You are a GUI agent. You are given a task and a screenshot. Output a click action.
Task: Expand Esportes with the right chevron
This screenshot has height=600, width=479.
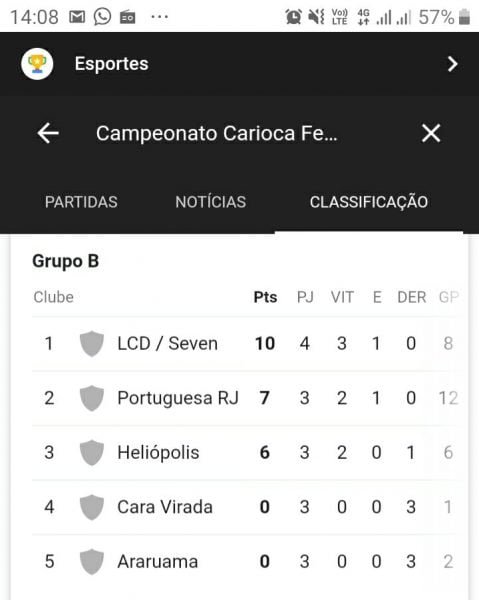453,64
